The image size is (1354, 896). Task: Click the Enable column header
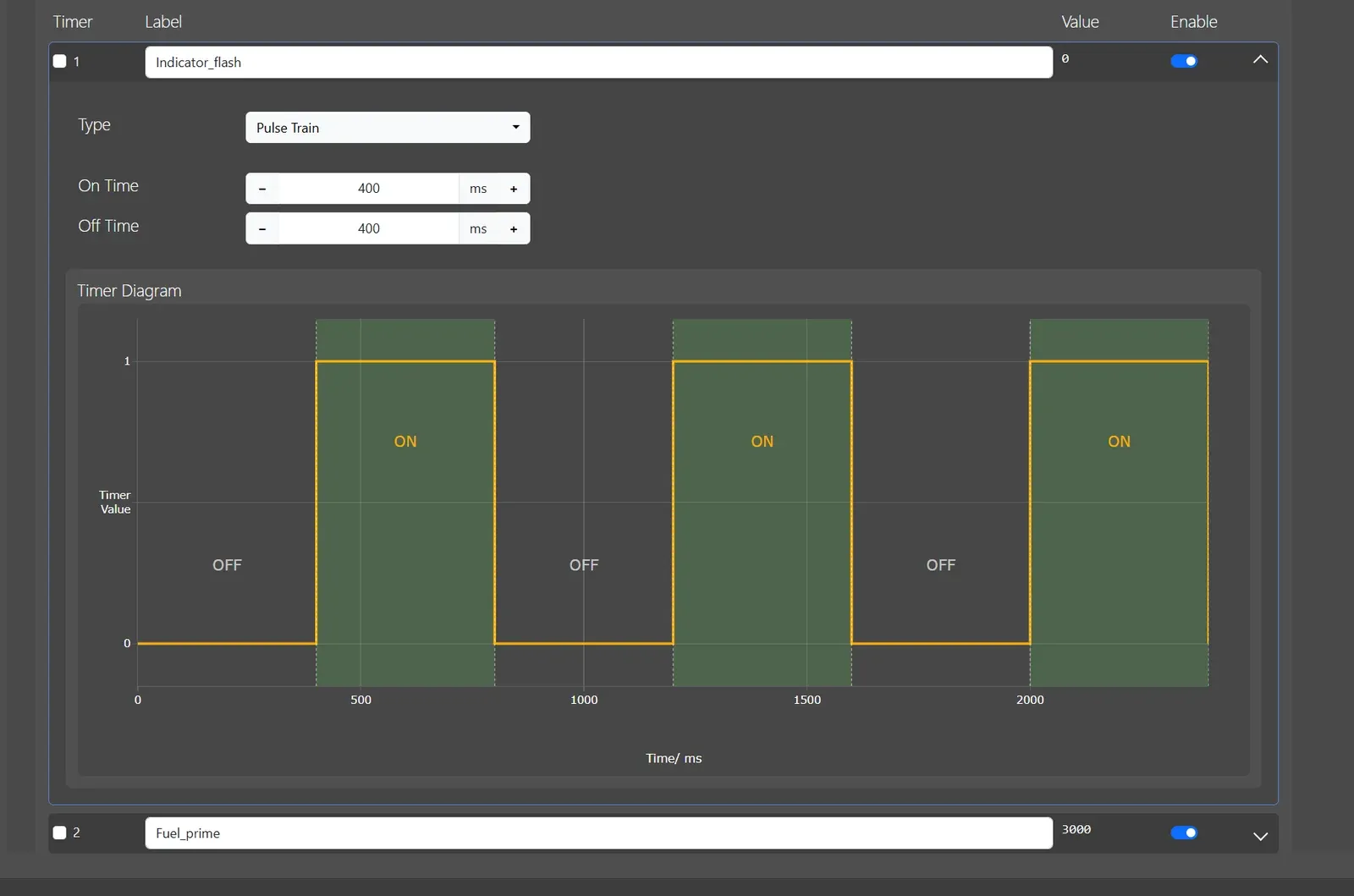point(1193,22)
